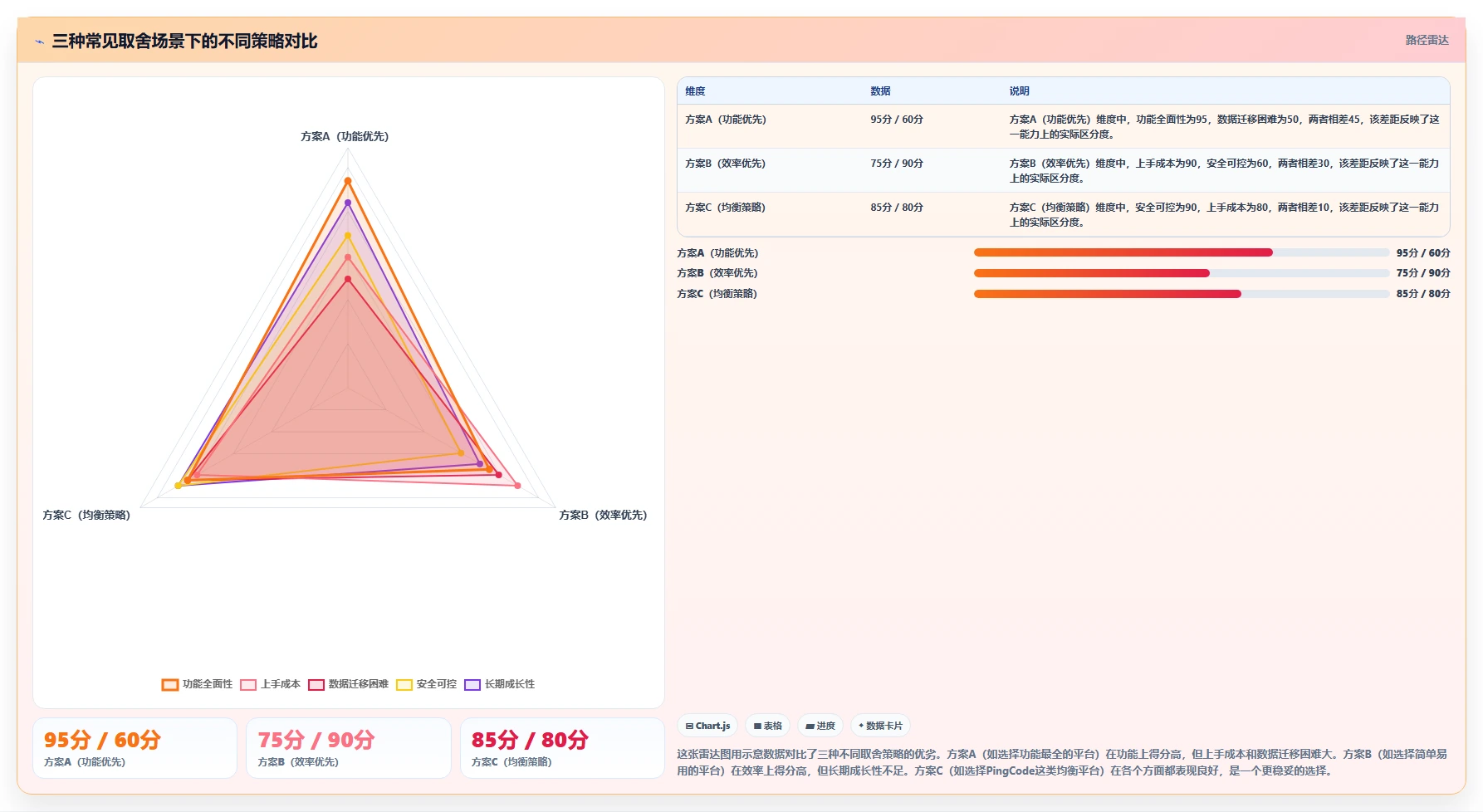
Task: Click the 85分 / 80分 value beside progress bar
Action: point(1423,294)
